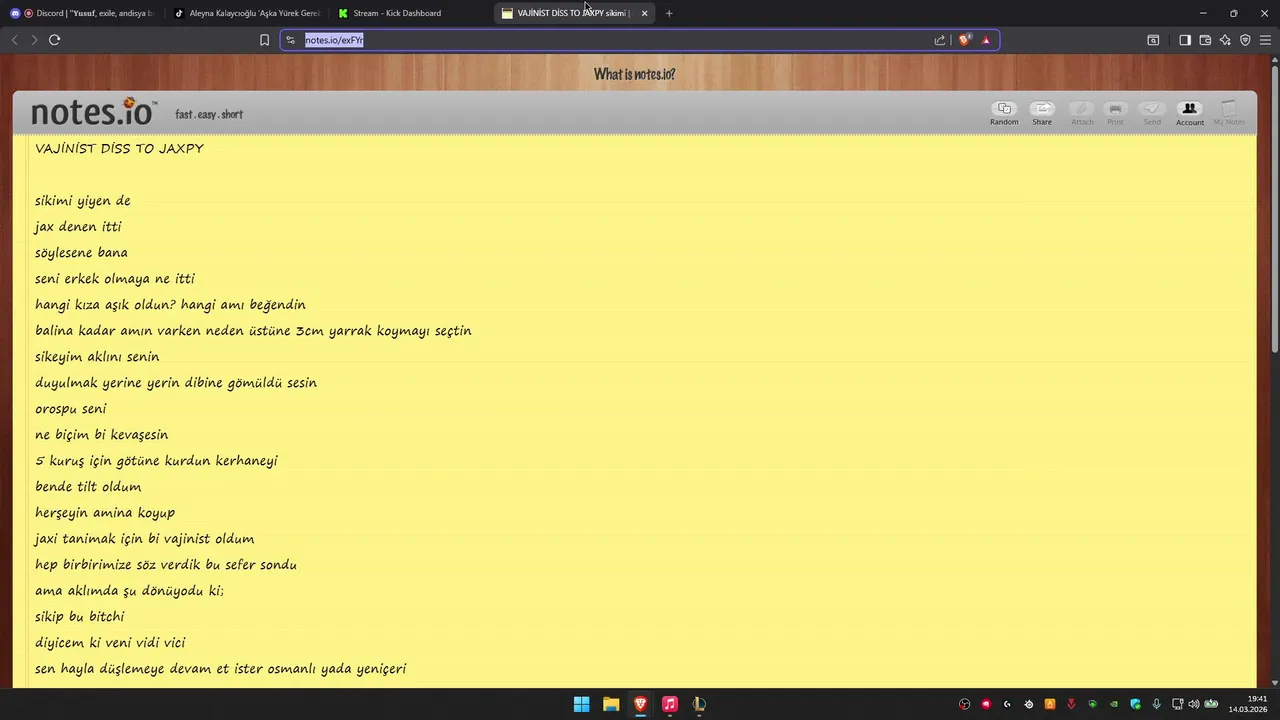Open the volume speaker tray icon
This screenshot has height=720, width=1280.
1193,704
